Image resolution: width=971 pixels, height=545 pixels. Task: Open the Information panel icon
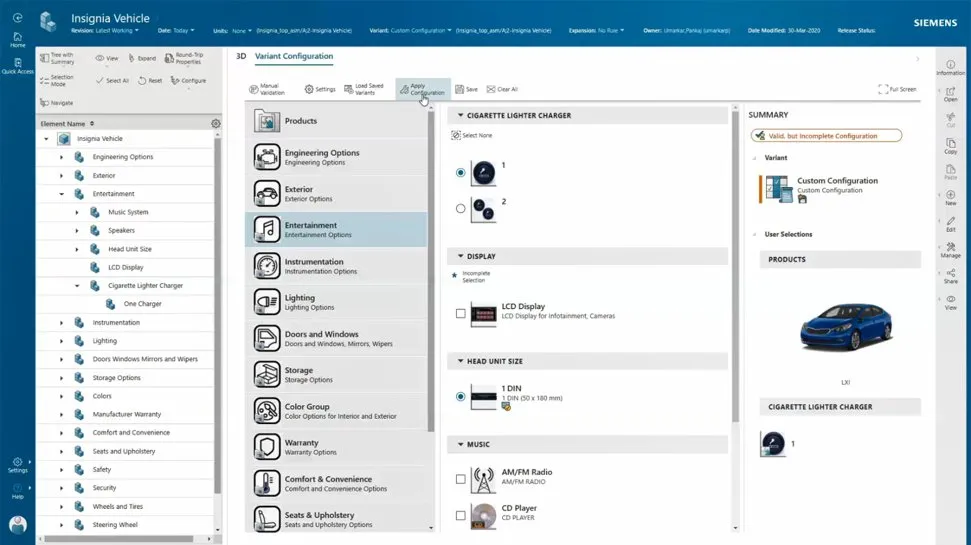click(950, 67)
